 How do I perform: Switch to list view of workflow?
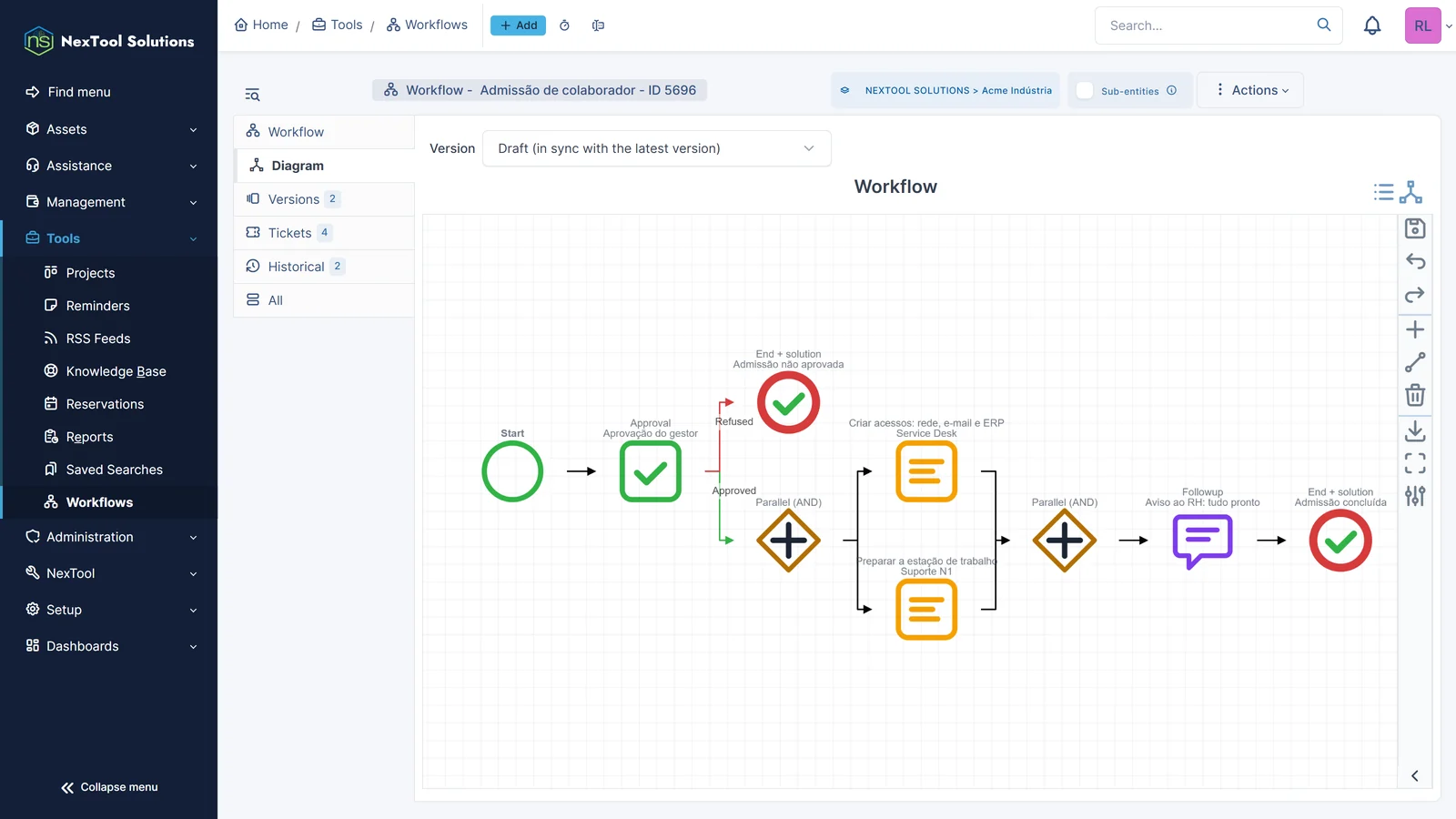click(1383, 192)
